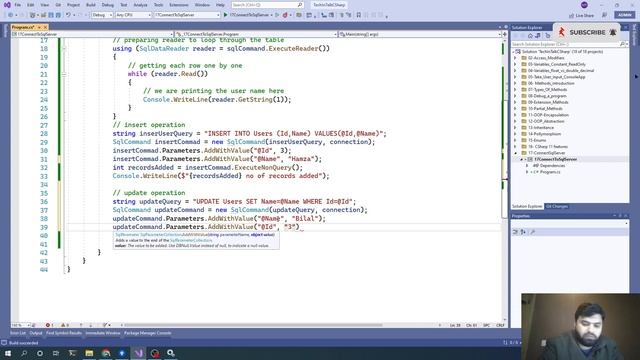Click the Save All icon in toolbar
Viewport: 640px width, 360px height.
(58, 15)
